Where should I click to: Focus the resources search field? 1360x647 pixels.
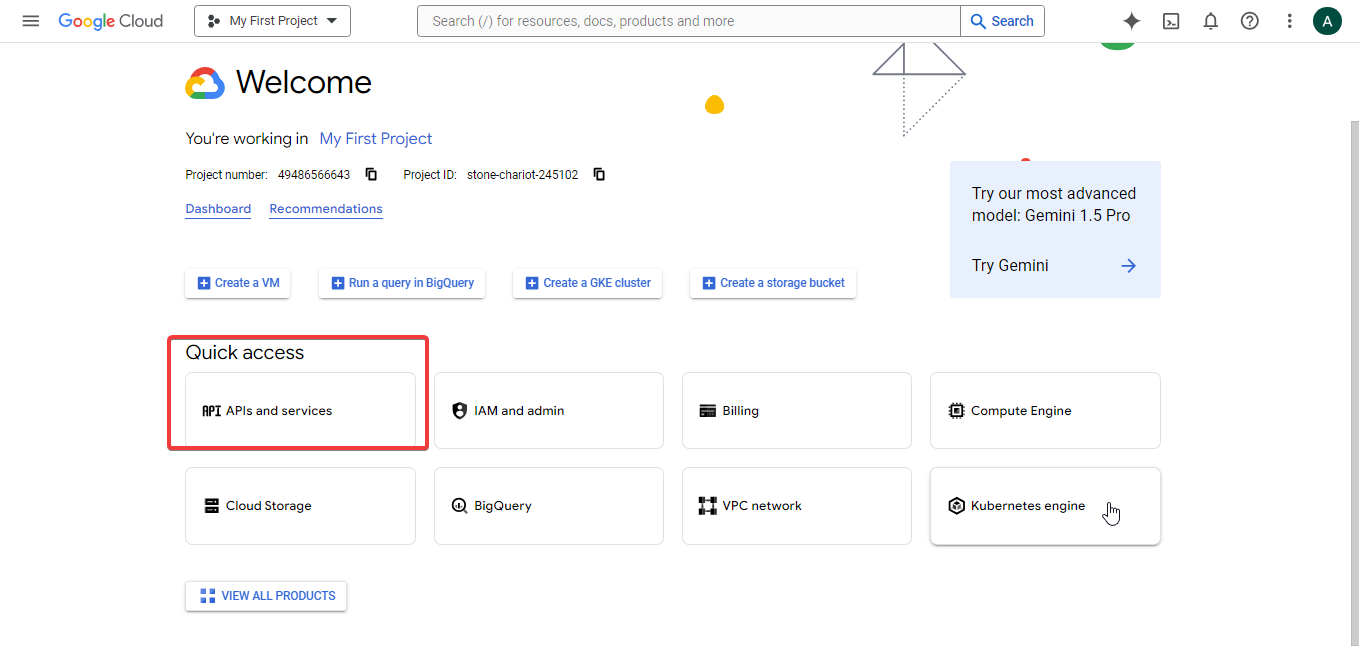(689, 21)
